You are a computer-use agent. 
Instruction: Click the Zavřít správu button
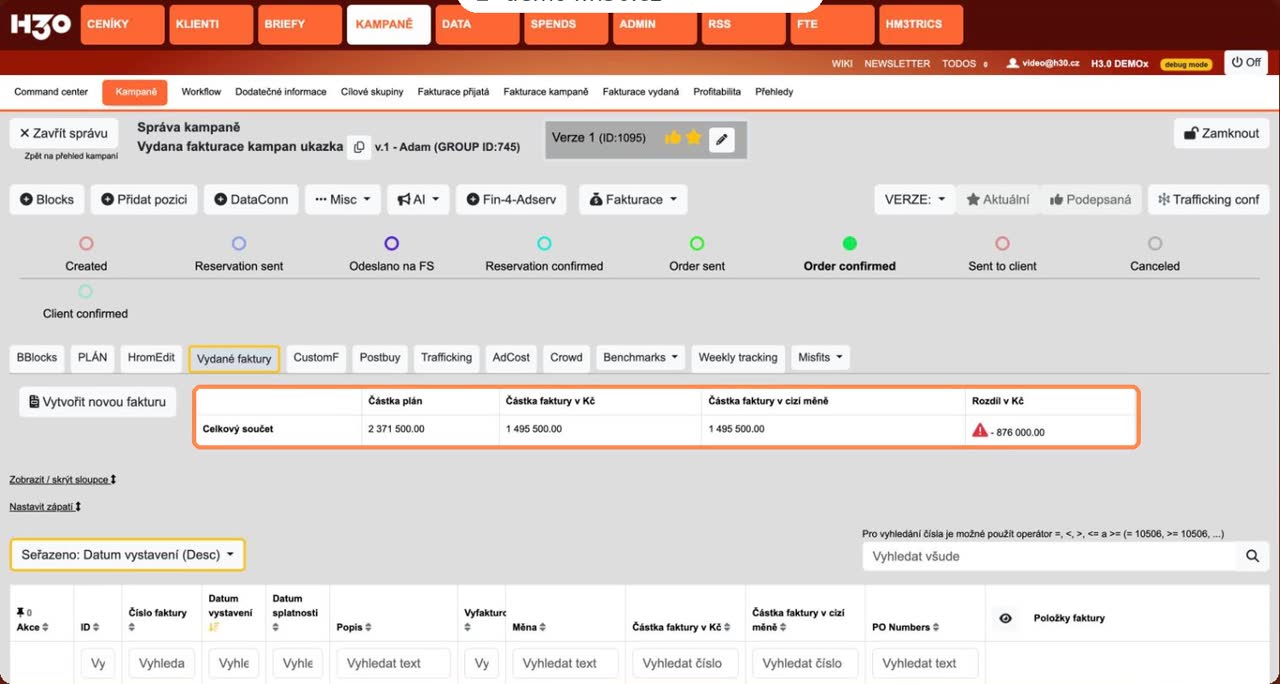tap(64, 133)
